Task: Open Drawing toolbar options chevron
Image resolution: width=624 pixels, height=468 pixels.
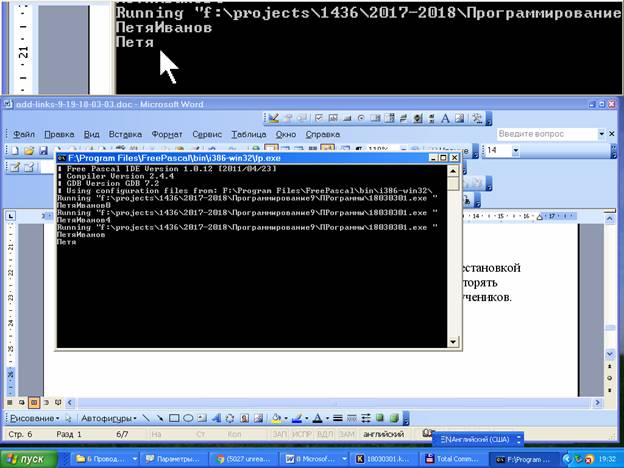Action: [x=406, y=419]
